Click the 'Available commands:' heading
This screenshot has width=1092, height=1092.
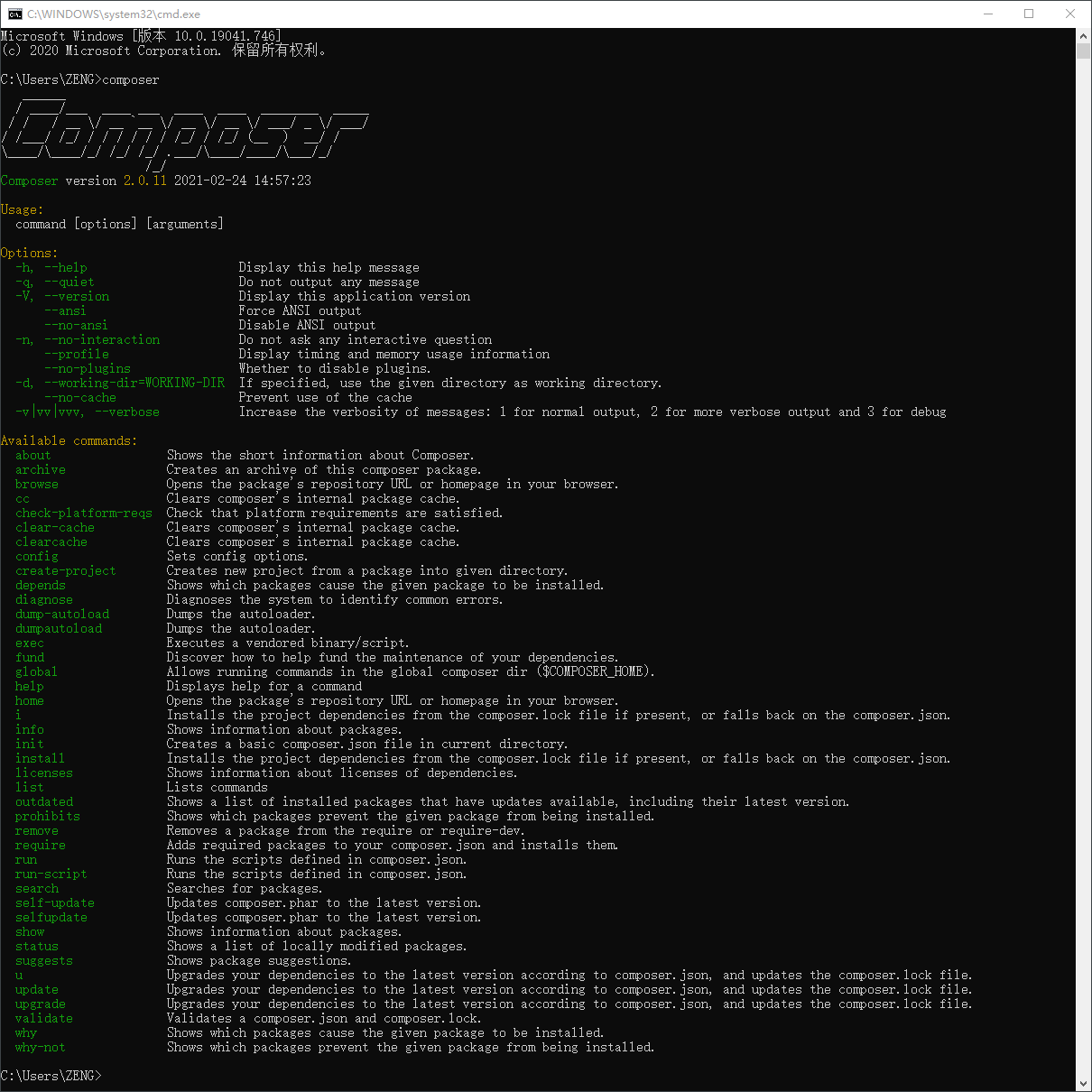69,440
